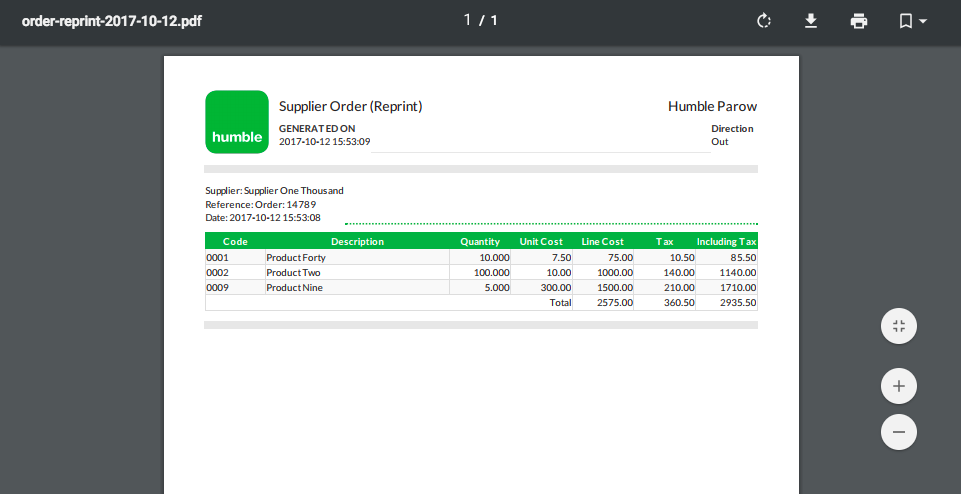Image resolution: width=961 pixels, height=494 pixels.
Task: Select the Supplier Order (Reprint) title
Action: tap(351, 106)
